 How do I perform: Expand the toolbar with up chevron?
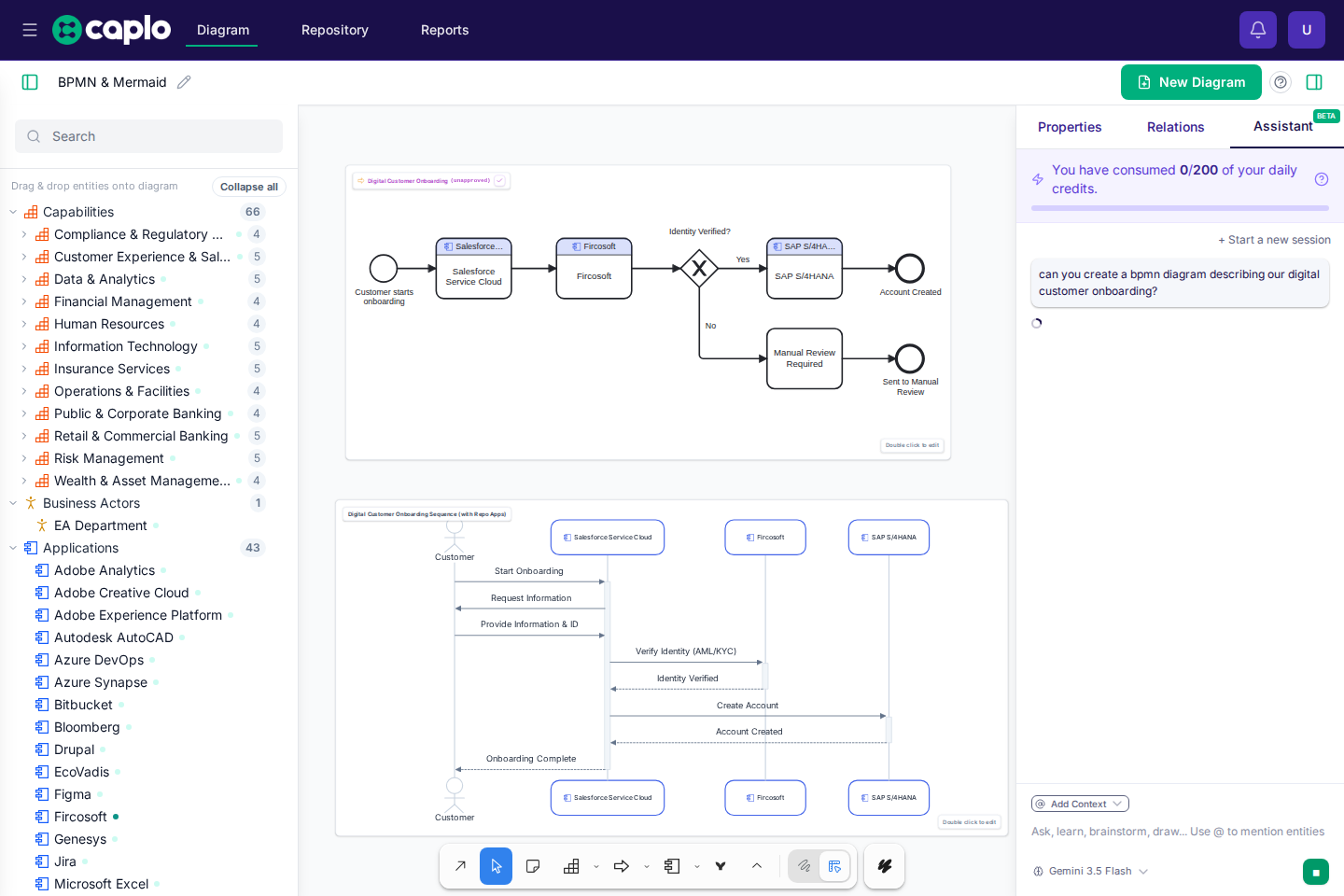coord(757,866)
